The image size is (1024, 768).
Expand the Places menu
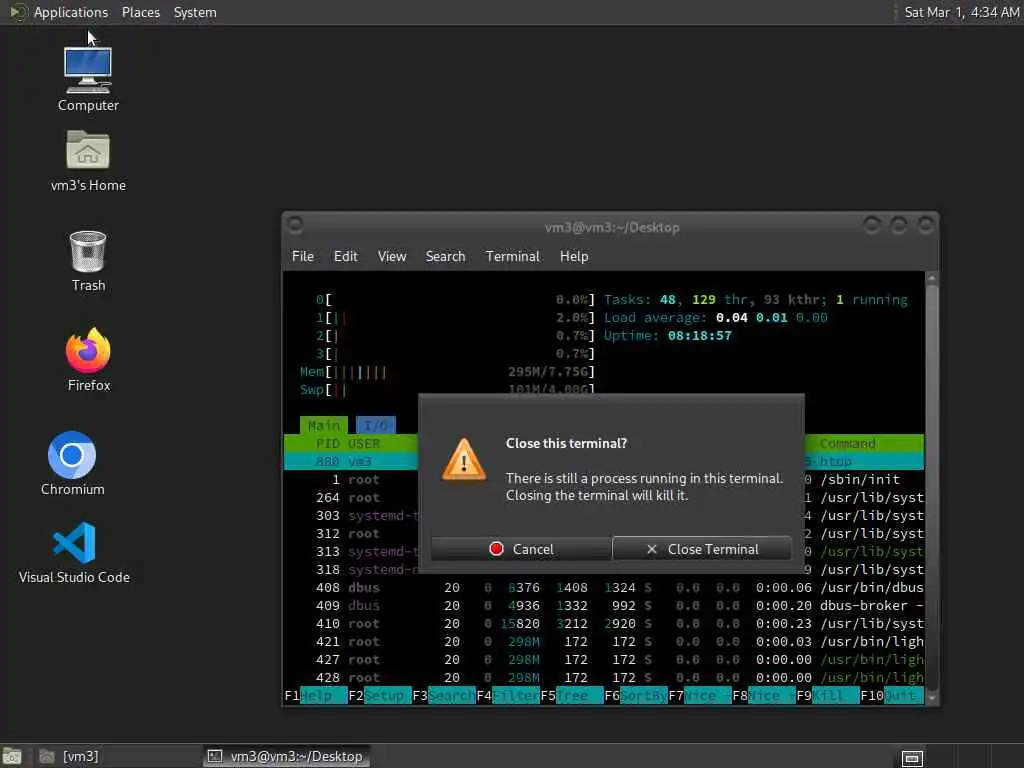pyautogui.click(x=140, y=12)
